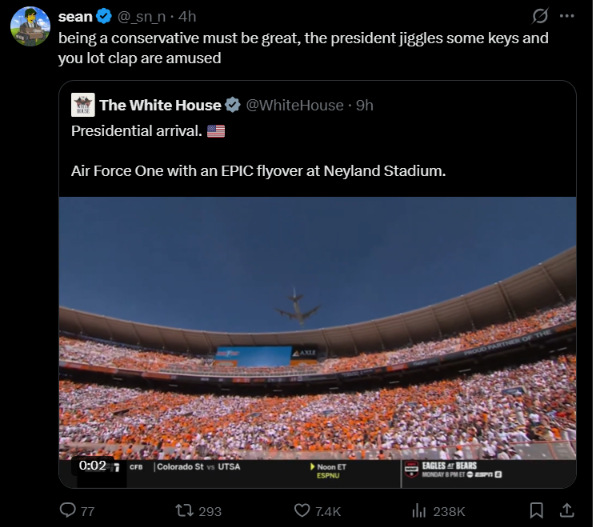
Task: Open the three-dot more options menu
Action: pos(567,16)
